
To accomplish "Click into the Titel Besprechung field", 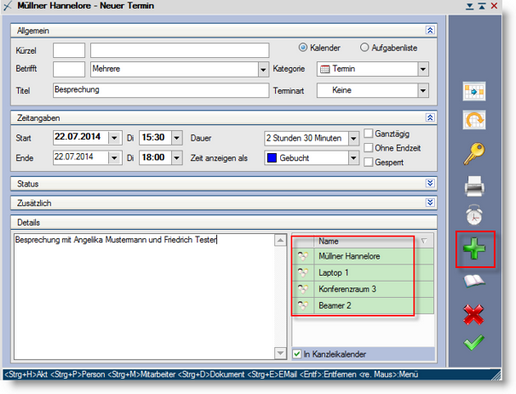I will click(x=161, y=90).
